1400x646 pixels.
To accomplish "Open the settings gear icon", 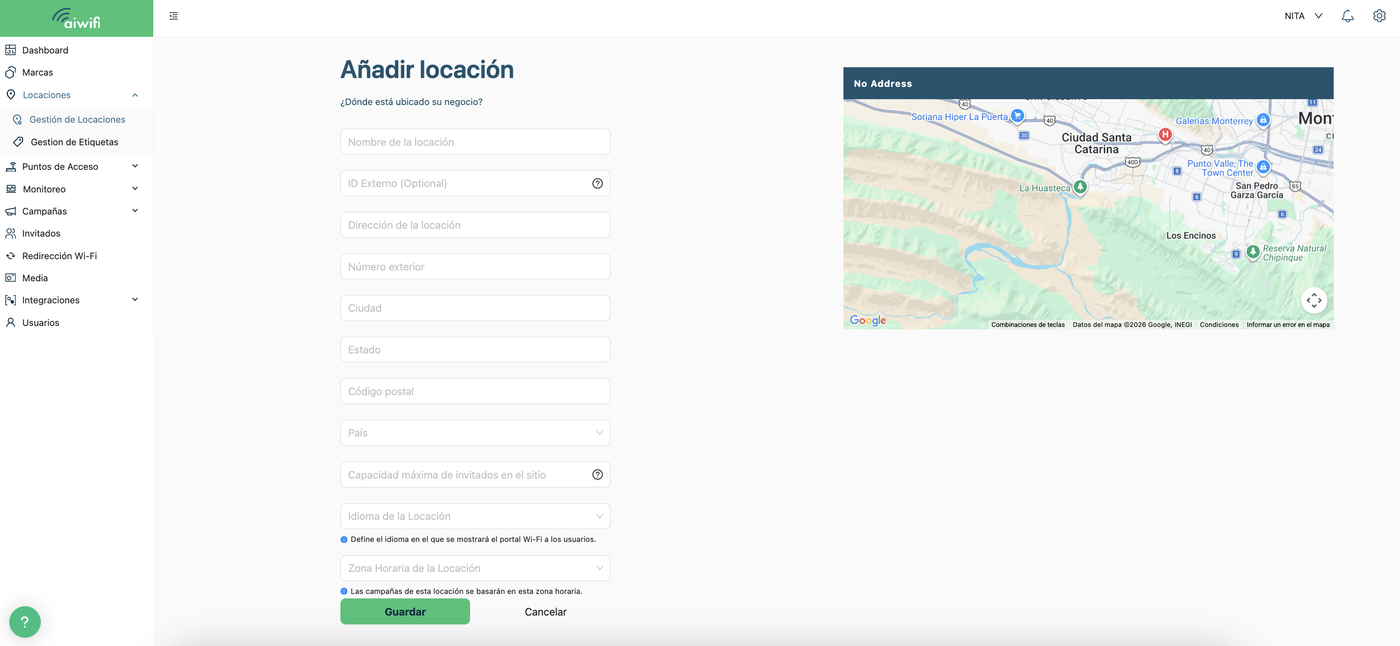I will click(1379, 16).
